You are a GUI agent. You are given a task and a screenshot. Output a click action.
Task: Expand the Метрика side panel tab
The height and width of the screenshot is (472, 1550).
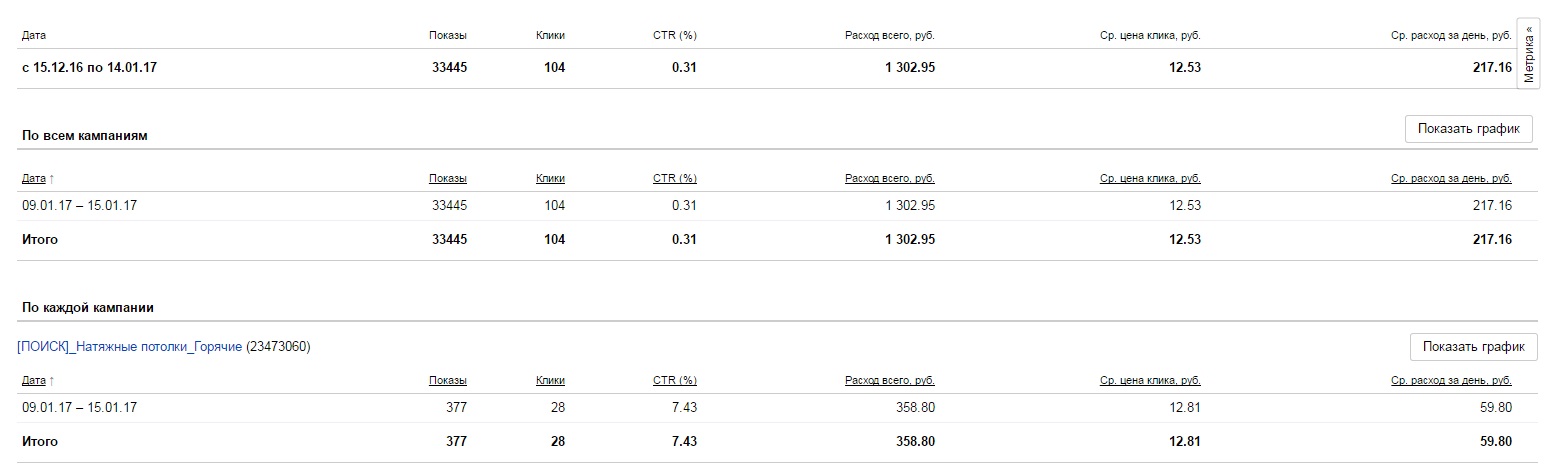coord(1528,54)
